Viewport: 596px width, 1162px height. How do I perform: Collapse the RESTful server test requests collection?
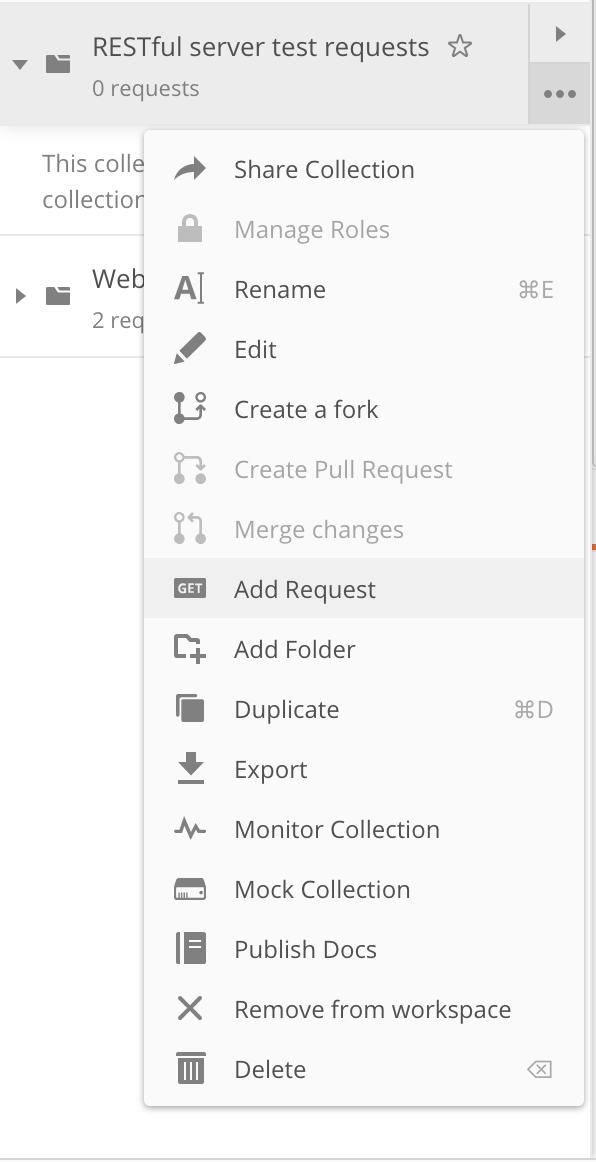pyautogui.click(x=21, y=65)
